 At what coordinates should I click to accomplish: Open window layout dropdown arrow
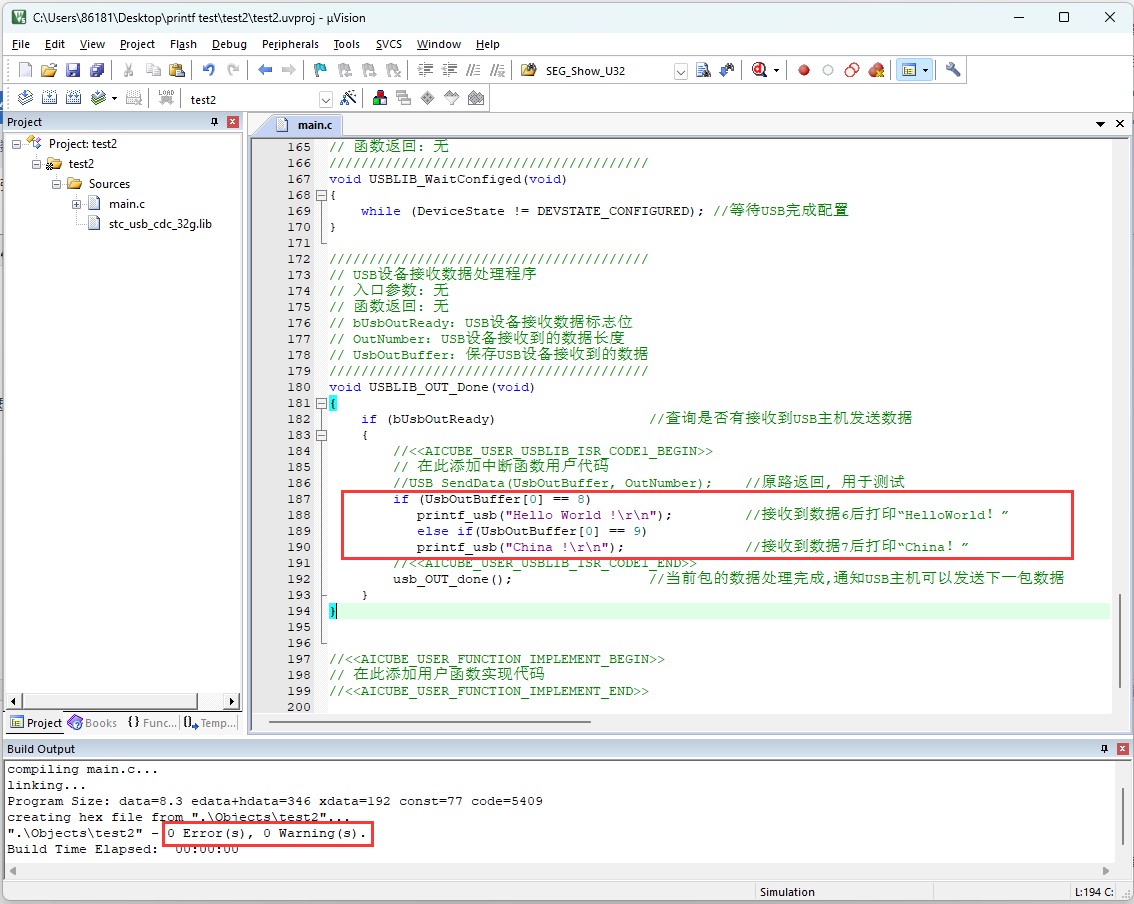[x=926, y=70]
